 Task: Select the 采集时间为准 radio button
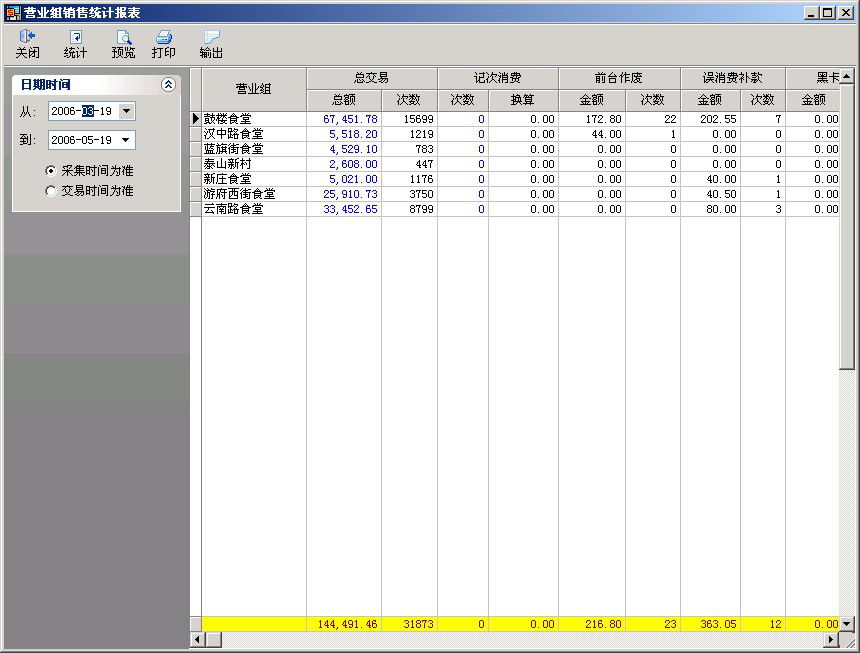coord(51,171)
